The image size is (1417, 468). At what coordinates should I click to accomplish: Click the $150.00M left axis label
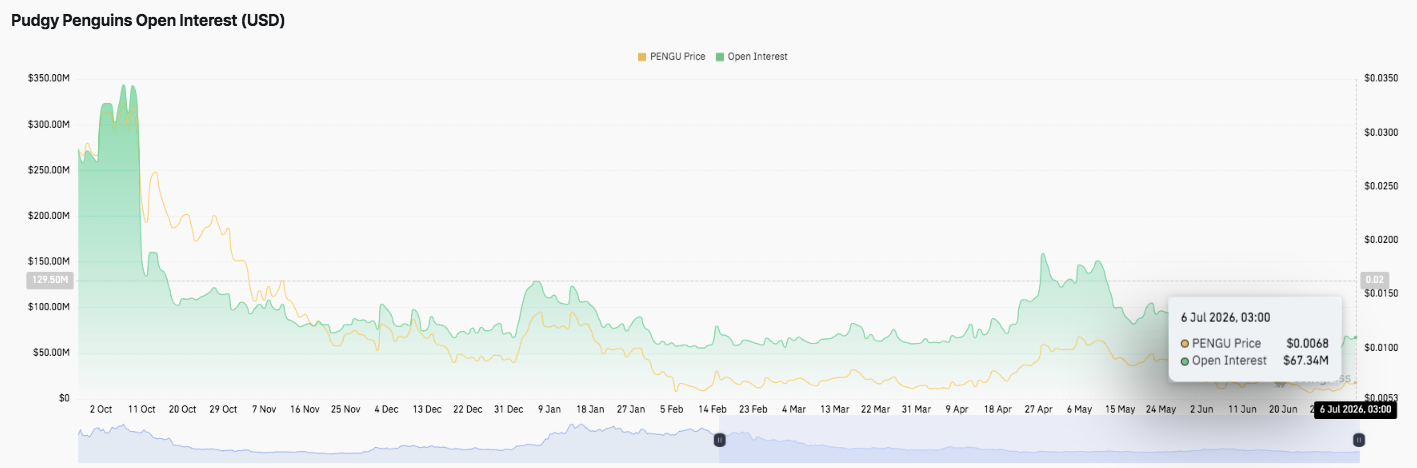(x=49, y=261)
